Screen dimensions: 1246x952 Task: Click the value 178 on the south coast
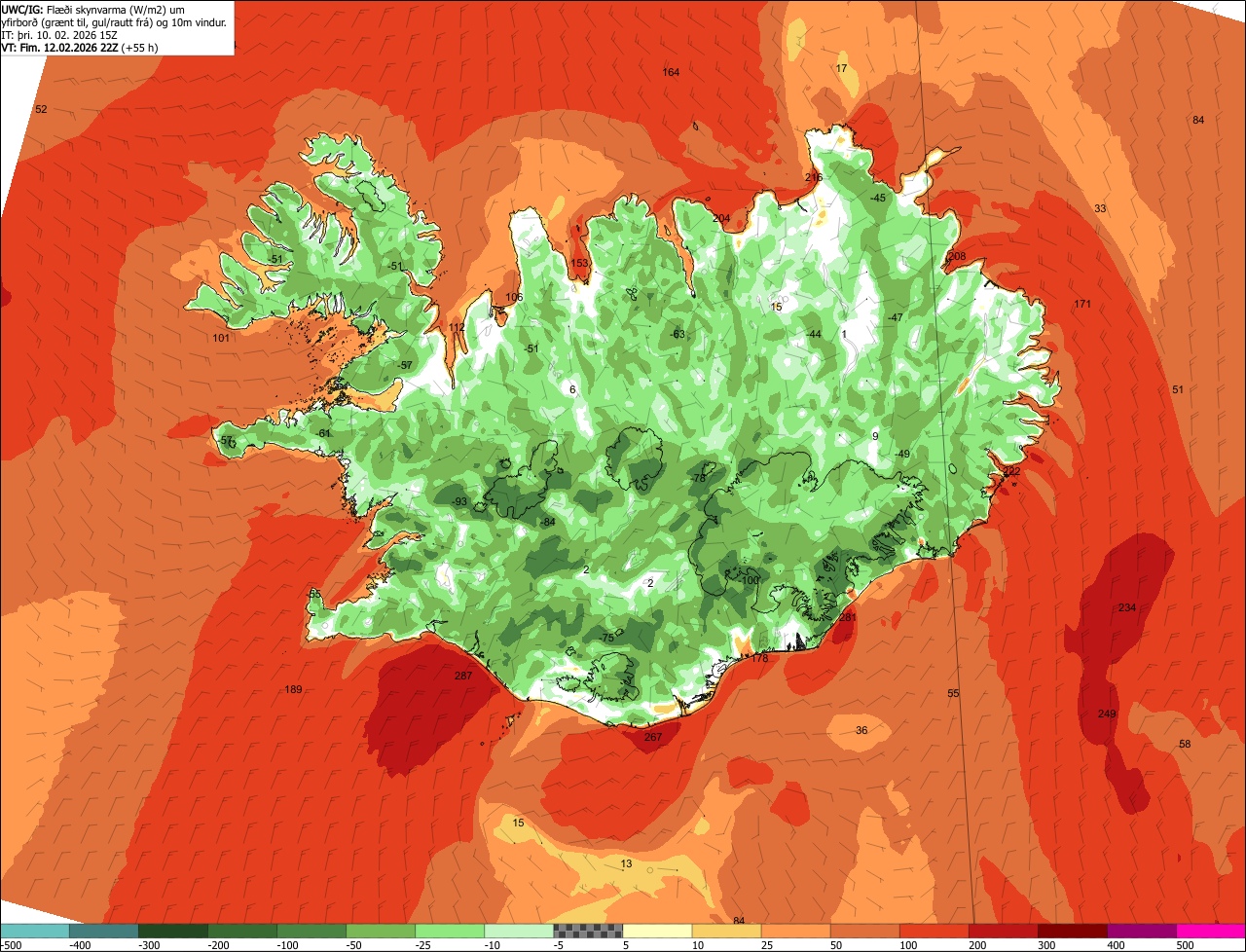coord(760,658)
